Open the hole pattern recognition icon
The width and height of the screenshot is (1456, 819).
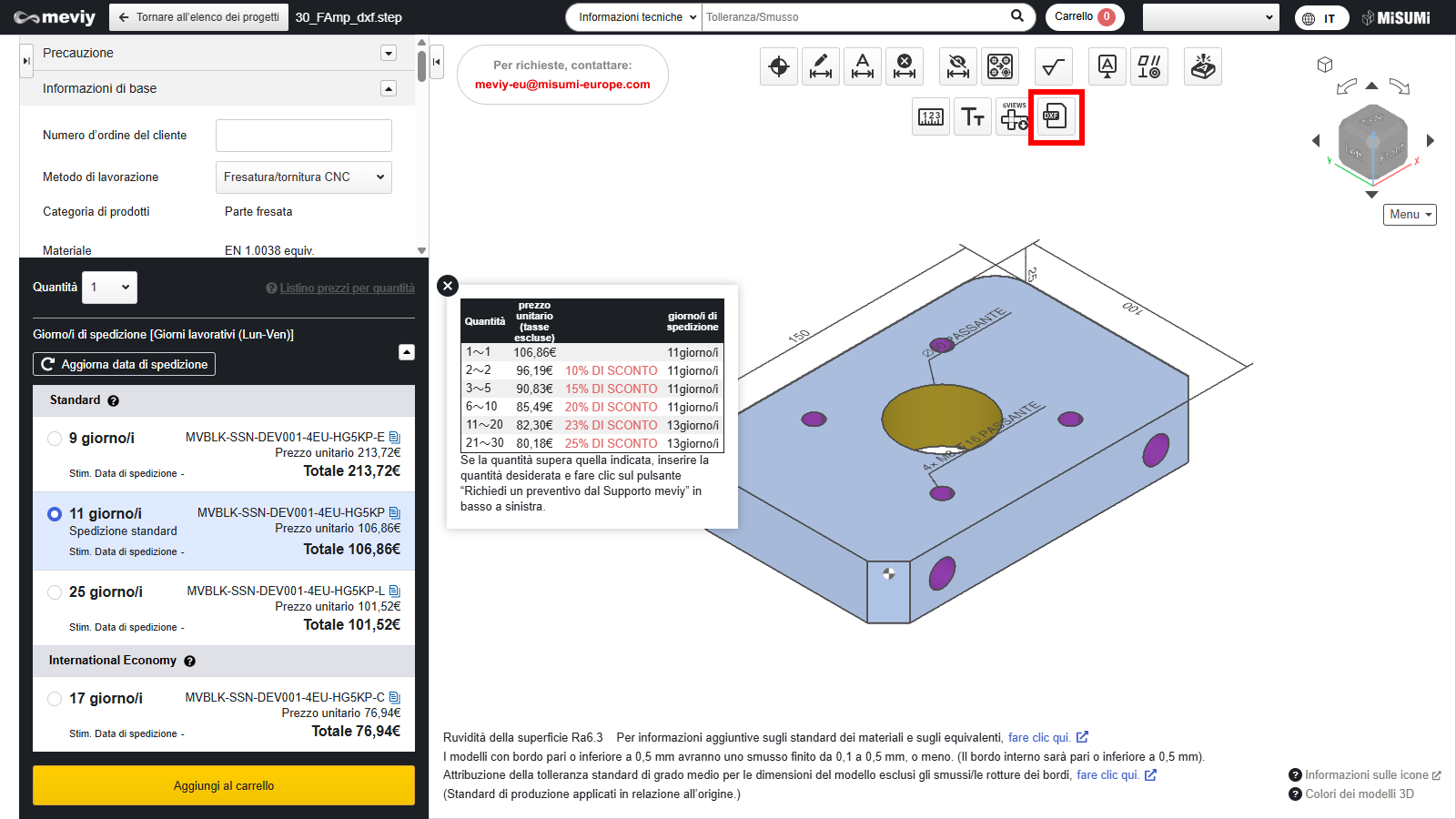point(1000,66)
